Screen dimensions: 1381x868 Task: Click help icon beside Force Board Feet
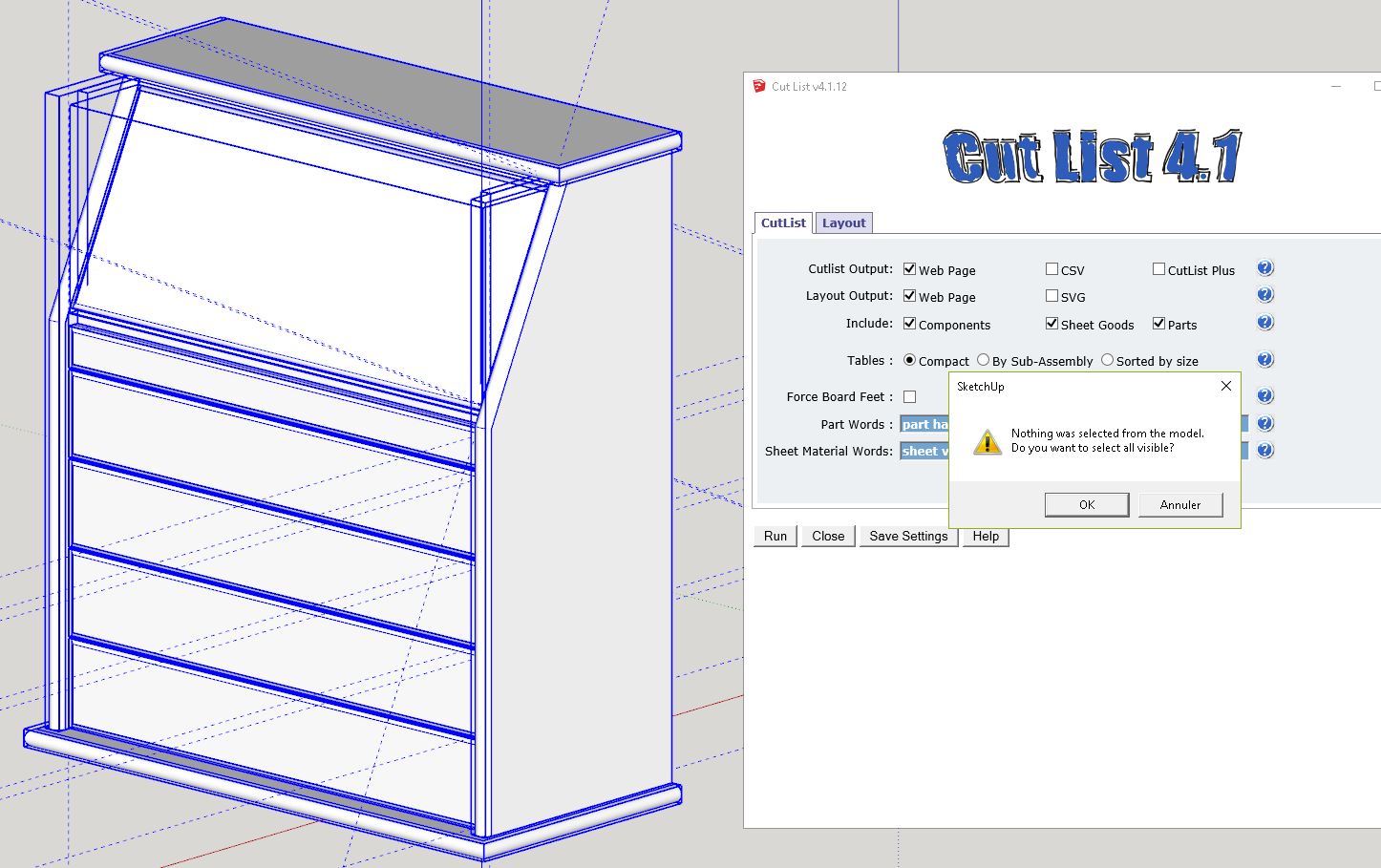[1265, 396]
